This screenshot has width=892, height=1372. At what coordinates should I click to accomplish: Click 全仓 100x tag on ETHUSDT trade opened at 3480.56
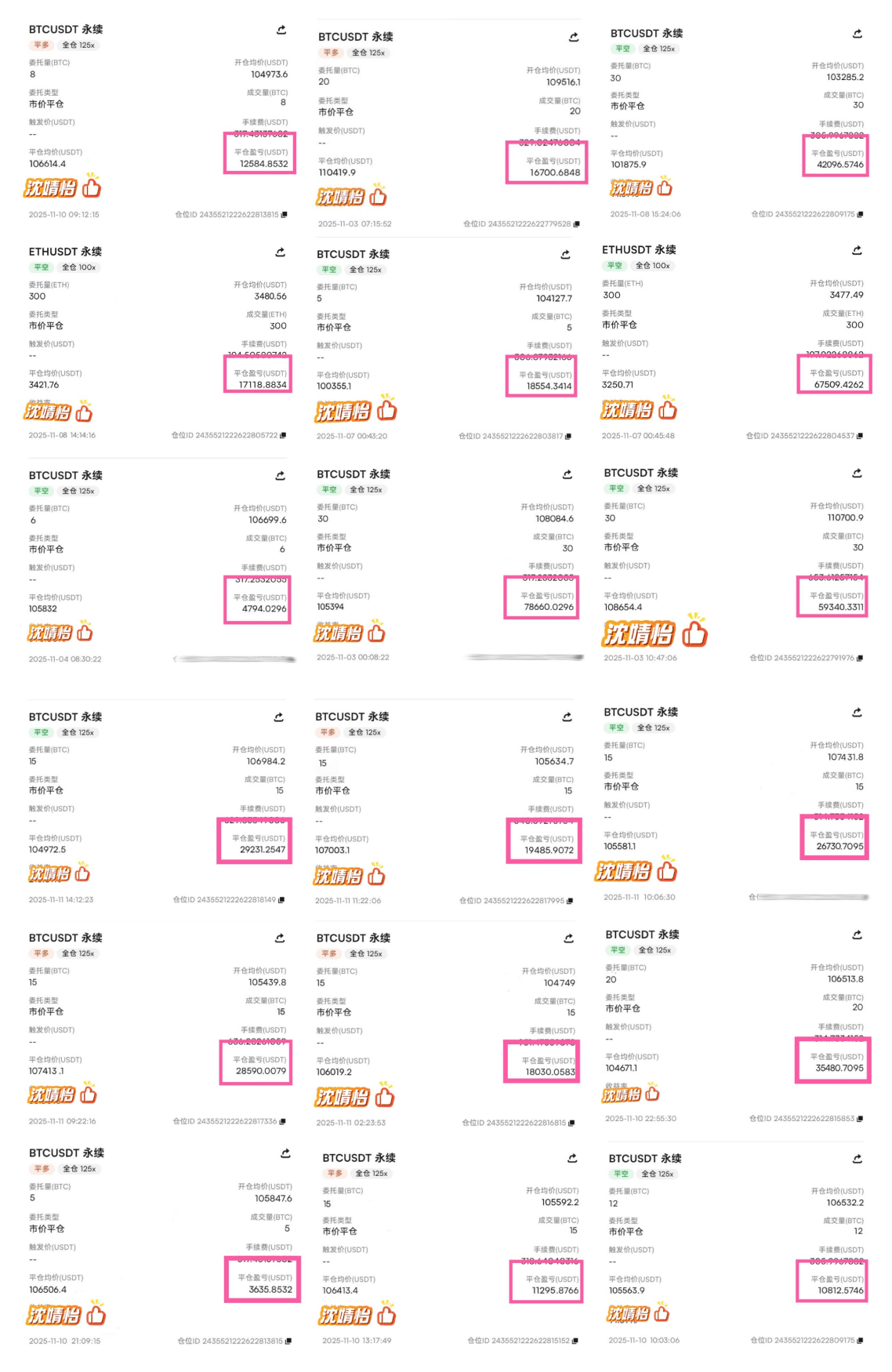(78, 267)
